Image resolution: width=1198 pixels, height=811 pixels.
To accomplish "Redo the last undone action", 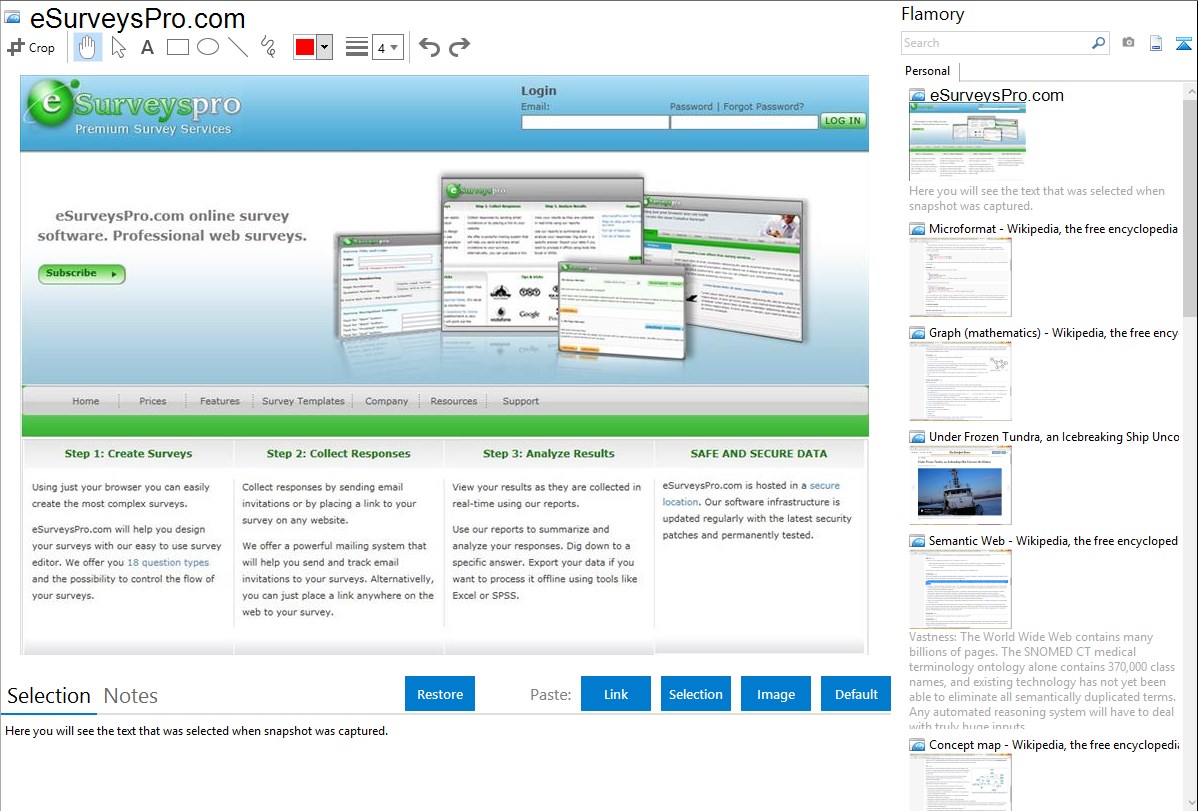I will coord(459,47).
